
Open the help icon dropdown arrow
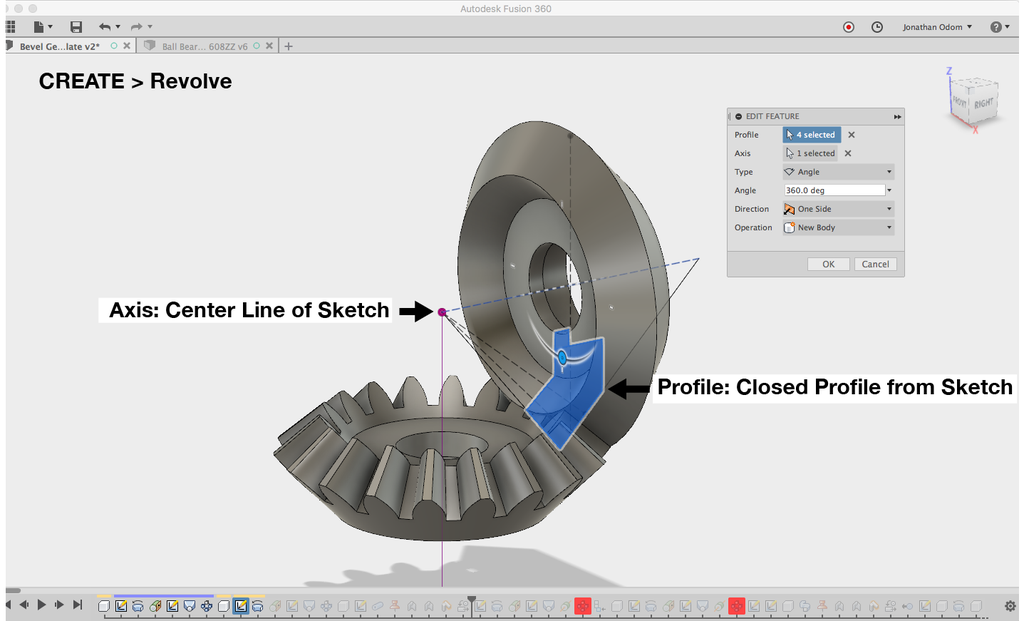point(1008,27)
